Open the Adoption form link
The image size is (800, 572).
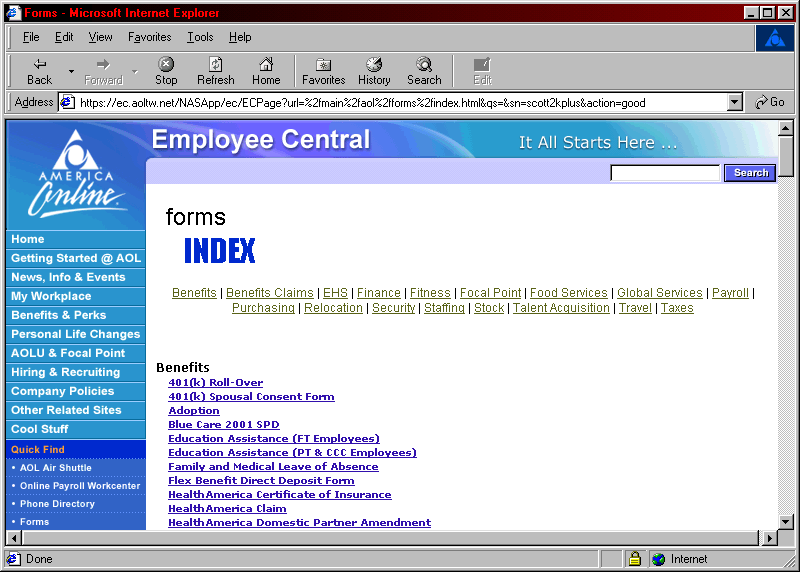click(194, 411)
